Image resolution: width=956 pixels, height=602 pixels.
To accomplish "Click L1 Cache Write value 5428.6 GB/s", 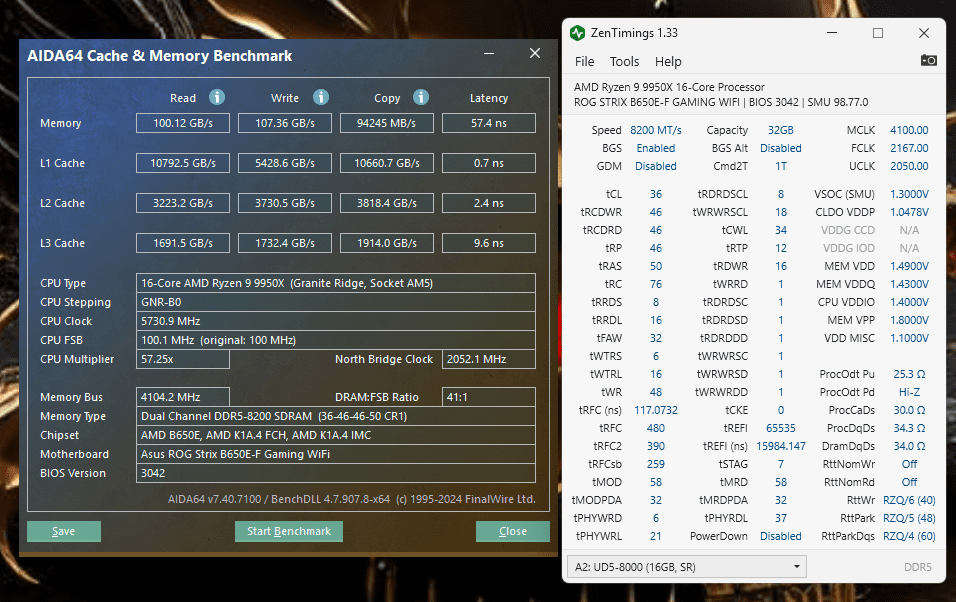I will [x=285, y=163].
